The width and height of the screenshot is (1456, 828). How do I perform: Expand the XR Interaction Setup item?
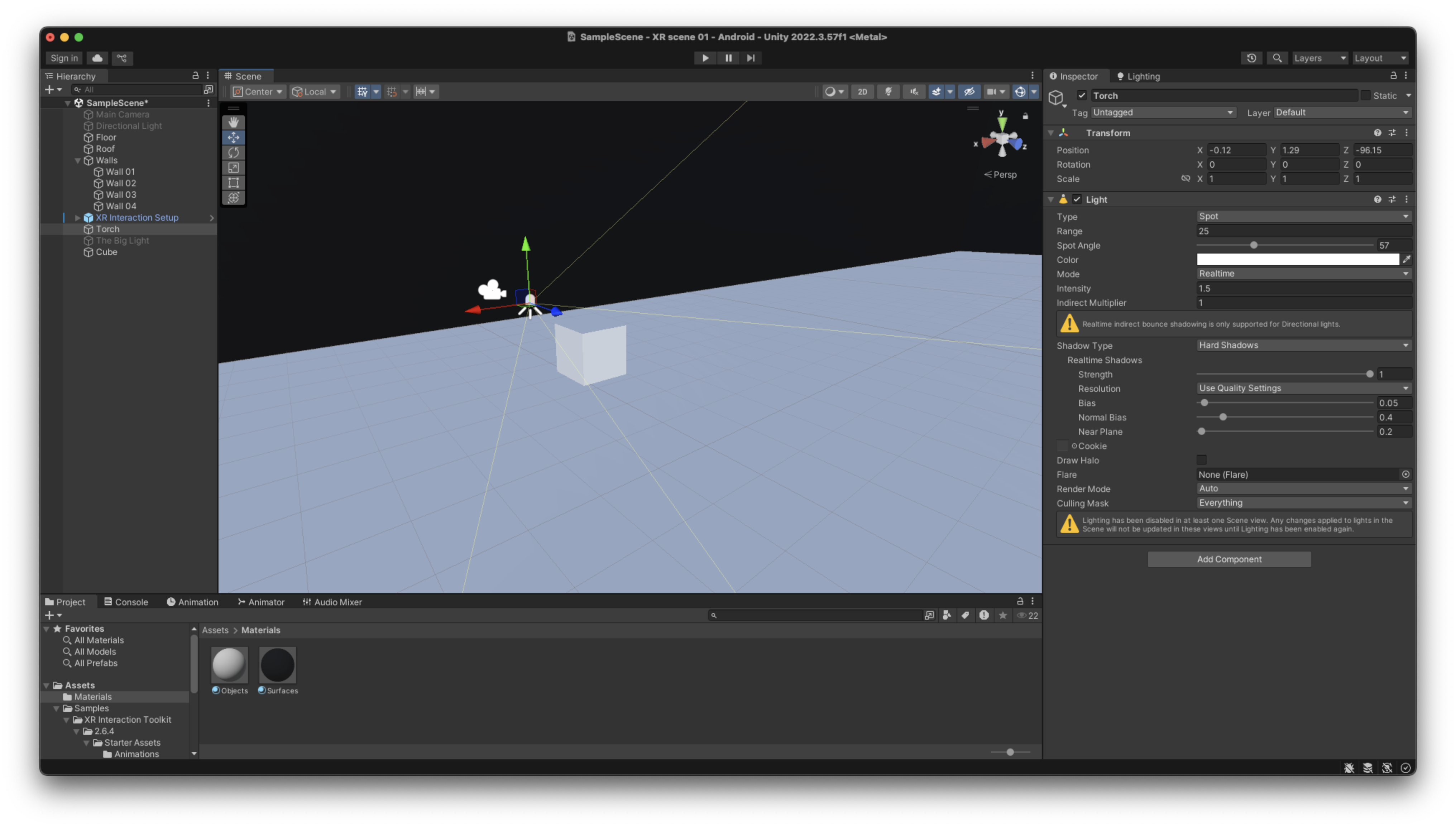(77, 218)
